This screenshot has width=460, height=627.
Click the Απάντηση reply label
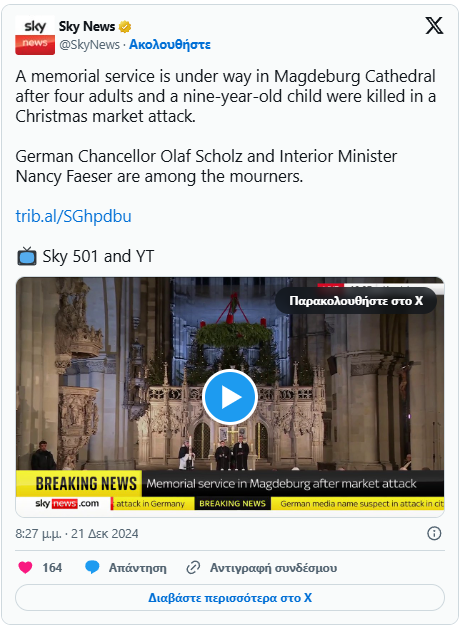pos(138,568)
